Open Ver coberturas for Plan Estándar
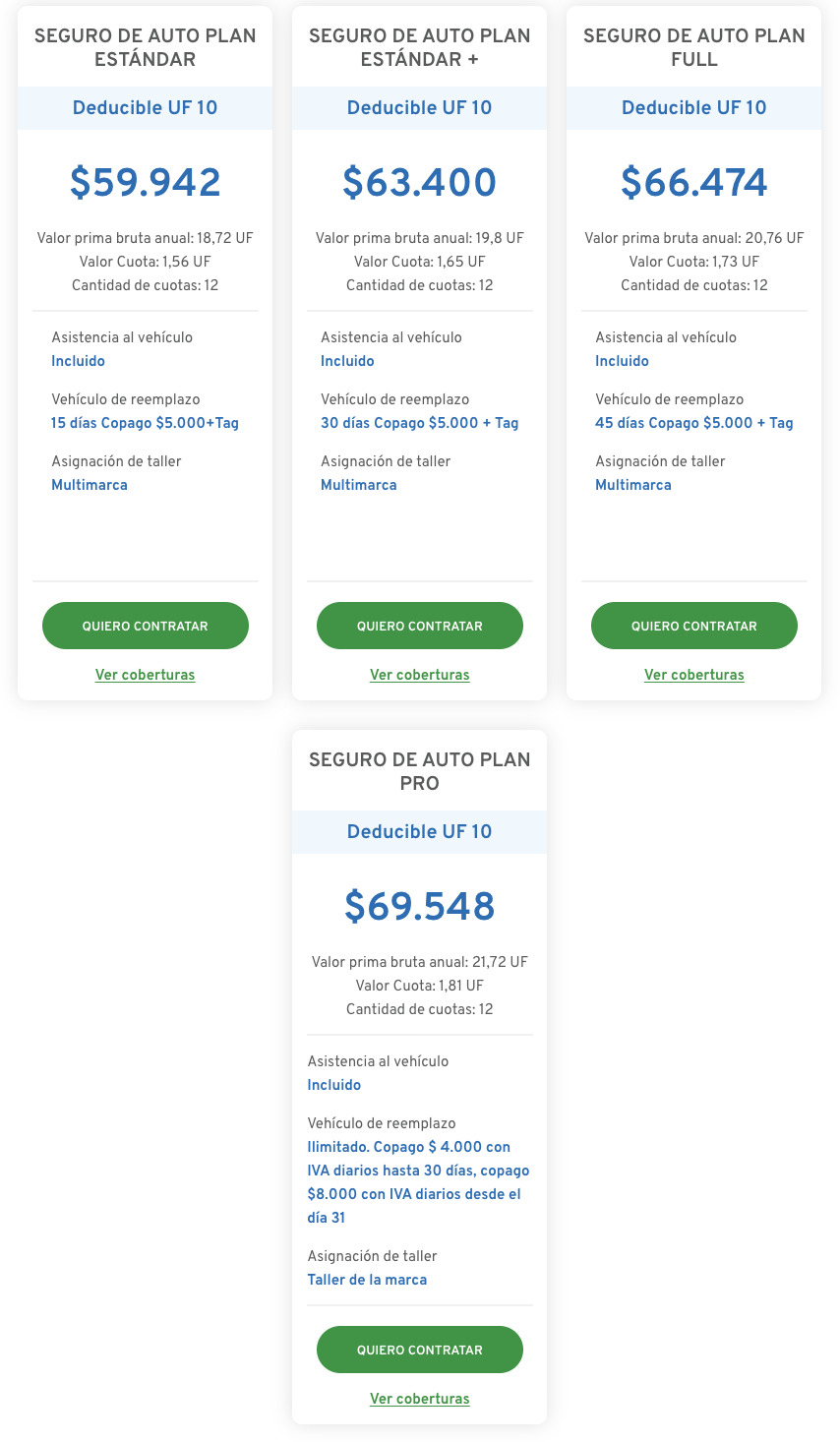 [x=145, y=675]
